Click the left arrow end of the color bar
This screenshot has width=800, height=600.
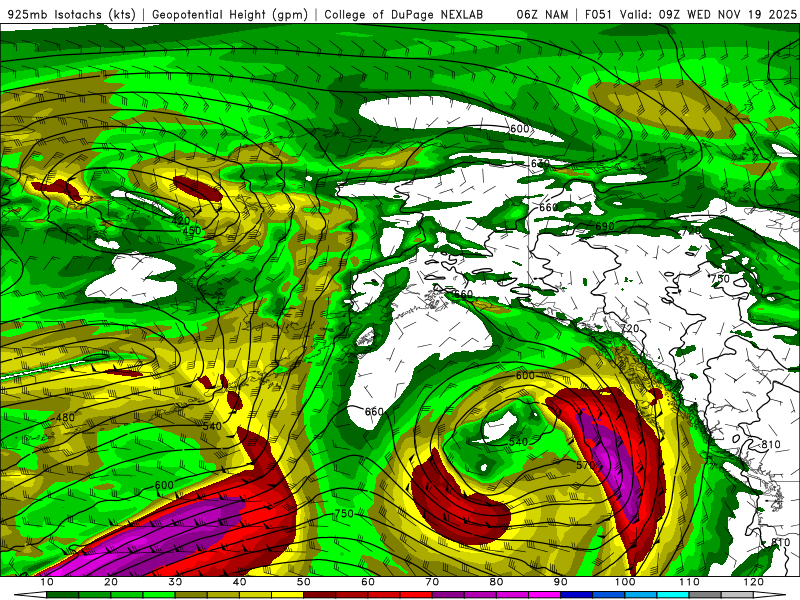30,595
